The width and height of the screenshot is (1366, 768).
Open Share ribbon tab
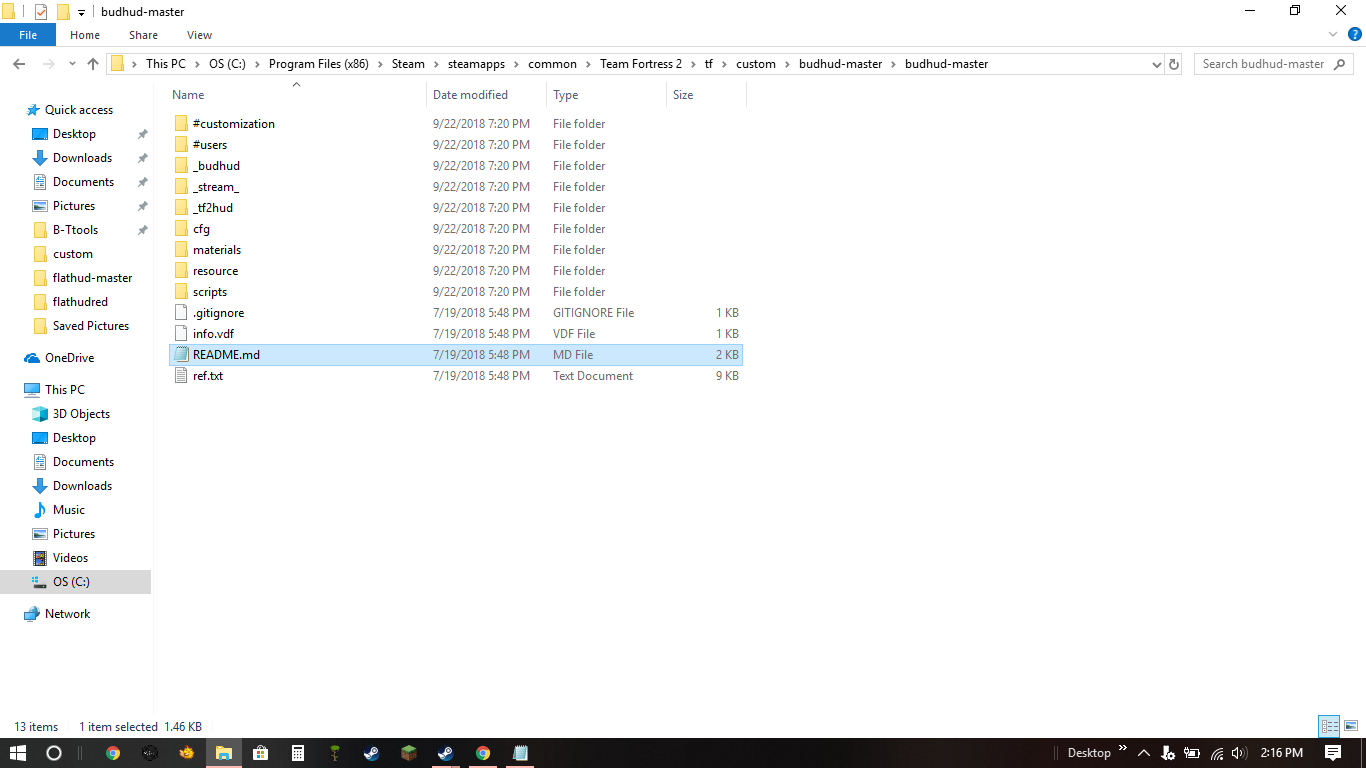click(143, 35)
